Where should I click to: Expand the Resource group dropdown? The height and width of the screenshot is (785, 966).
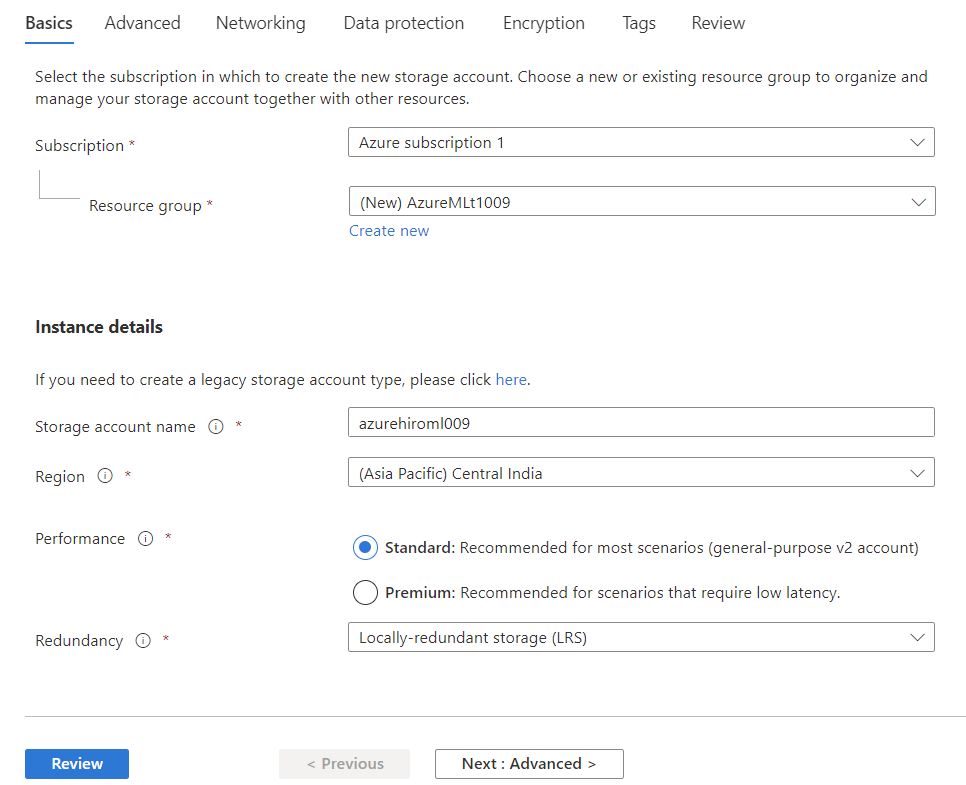point(642,201)
